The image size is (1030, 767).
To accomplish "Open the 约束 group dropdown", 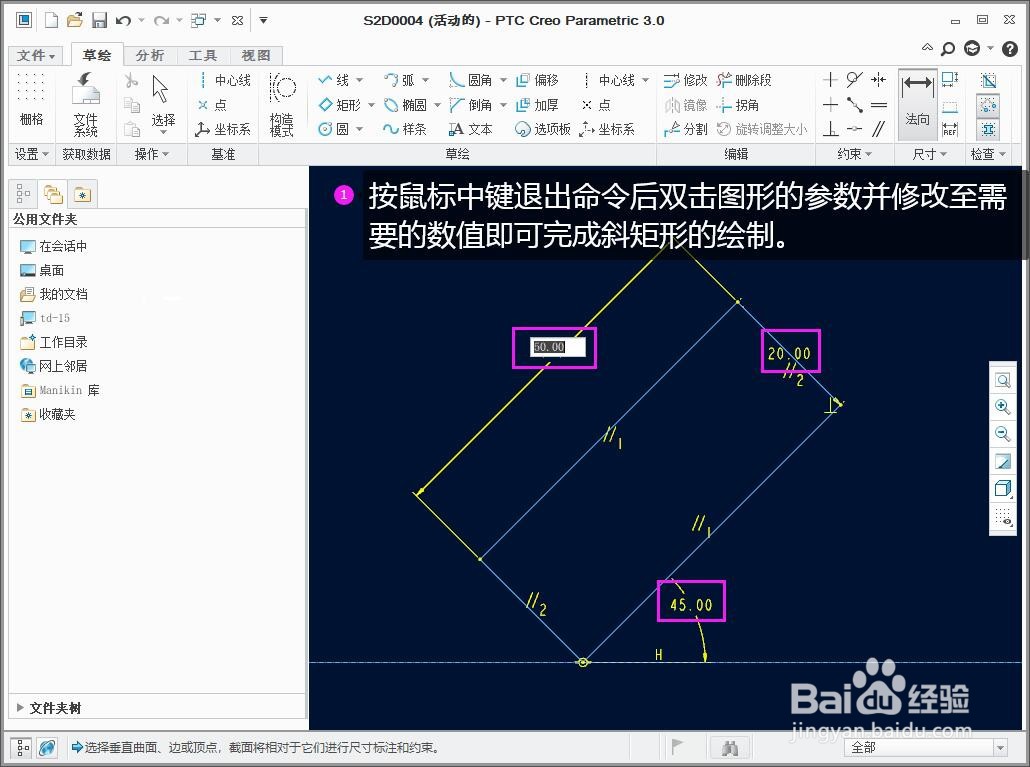I will pos(855,154).
